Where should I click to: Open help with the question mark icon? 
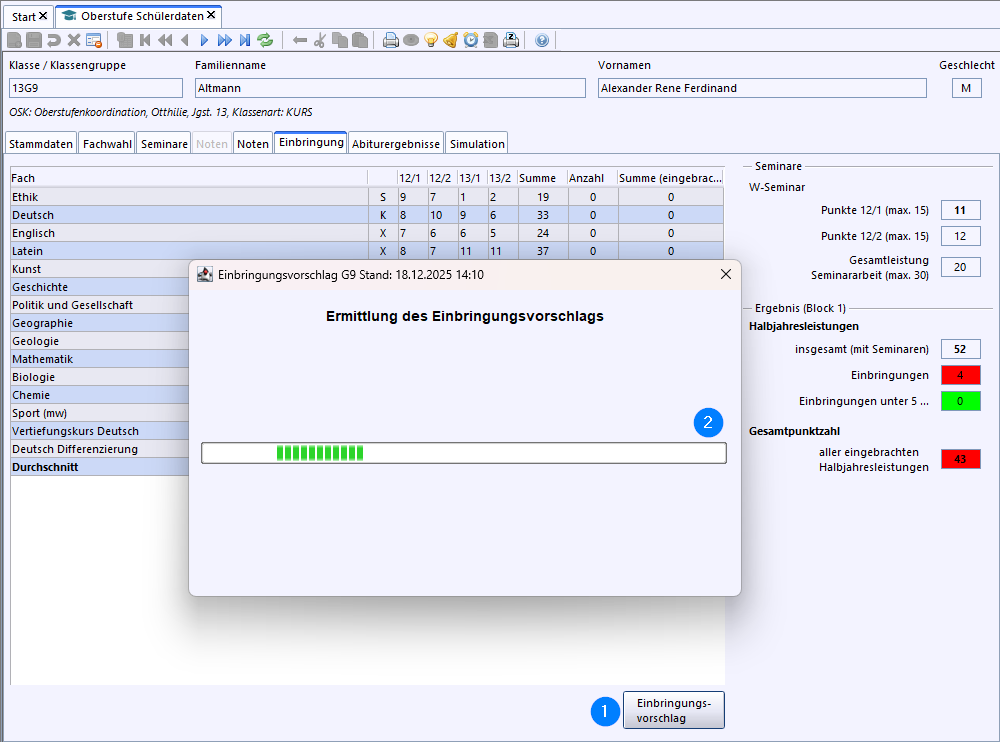[x=542, y=40]
